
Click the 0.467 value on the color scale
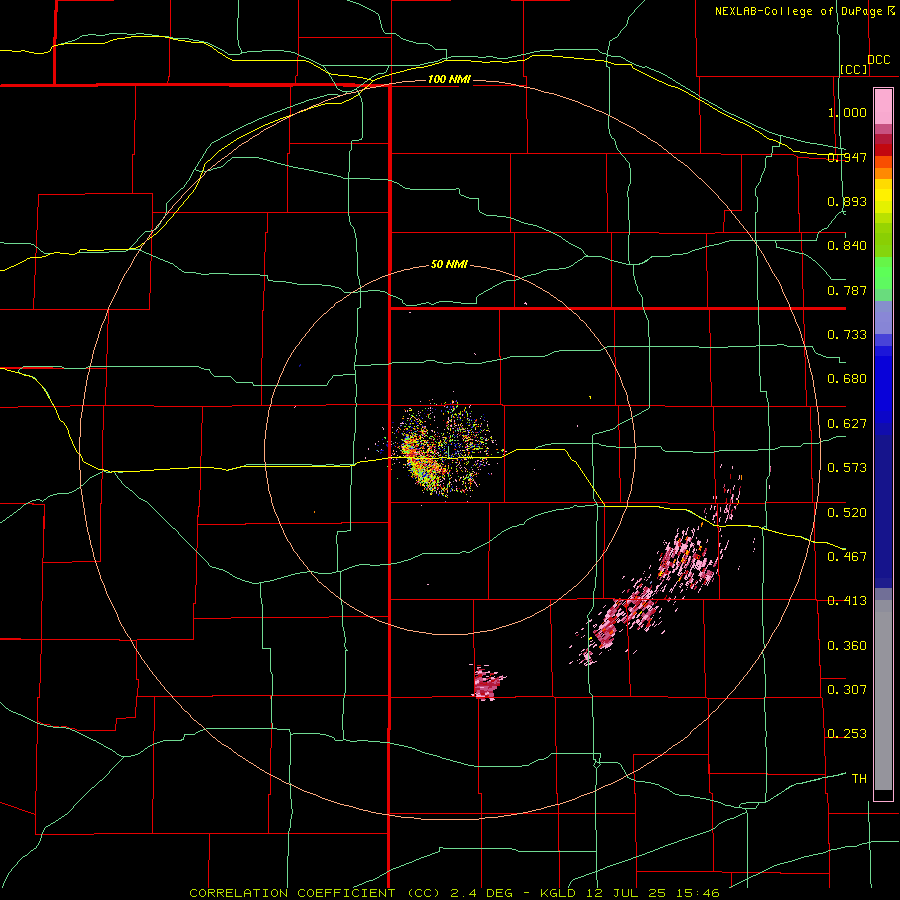point(847,557)
